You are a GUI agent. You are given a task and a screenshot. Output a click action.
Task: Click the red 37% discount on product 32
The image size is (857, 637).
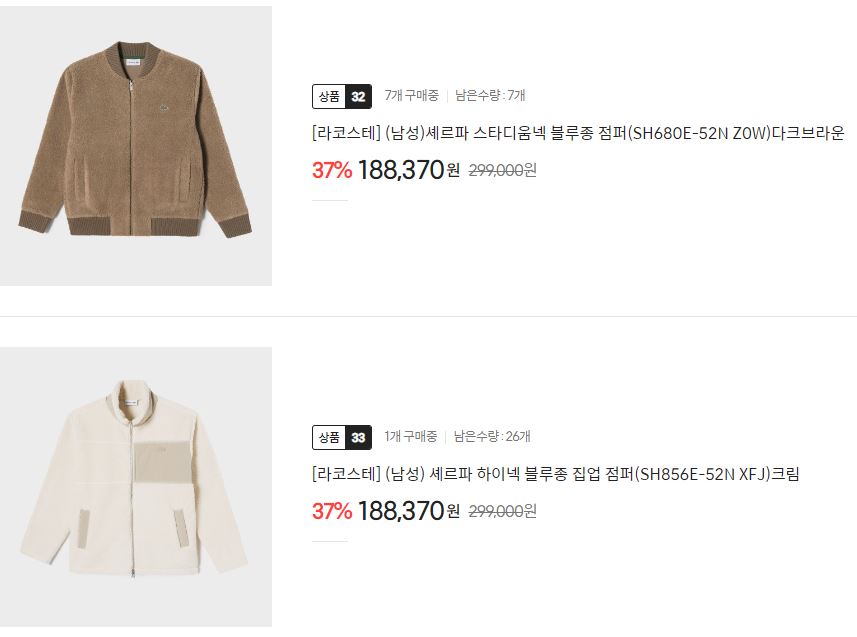coord(332,170)
